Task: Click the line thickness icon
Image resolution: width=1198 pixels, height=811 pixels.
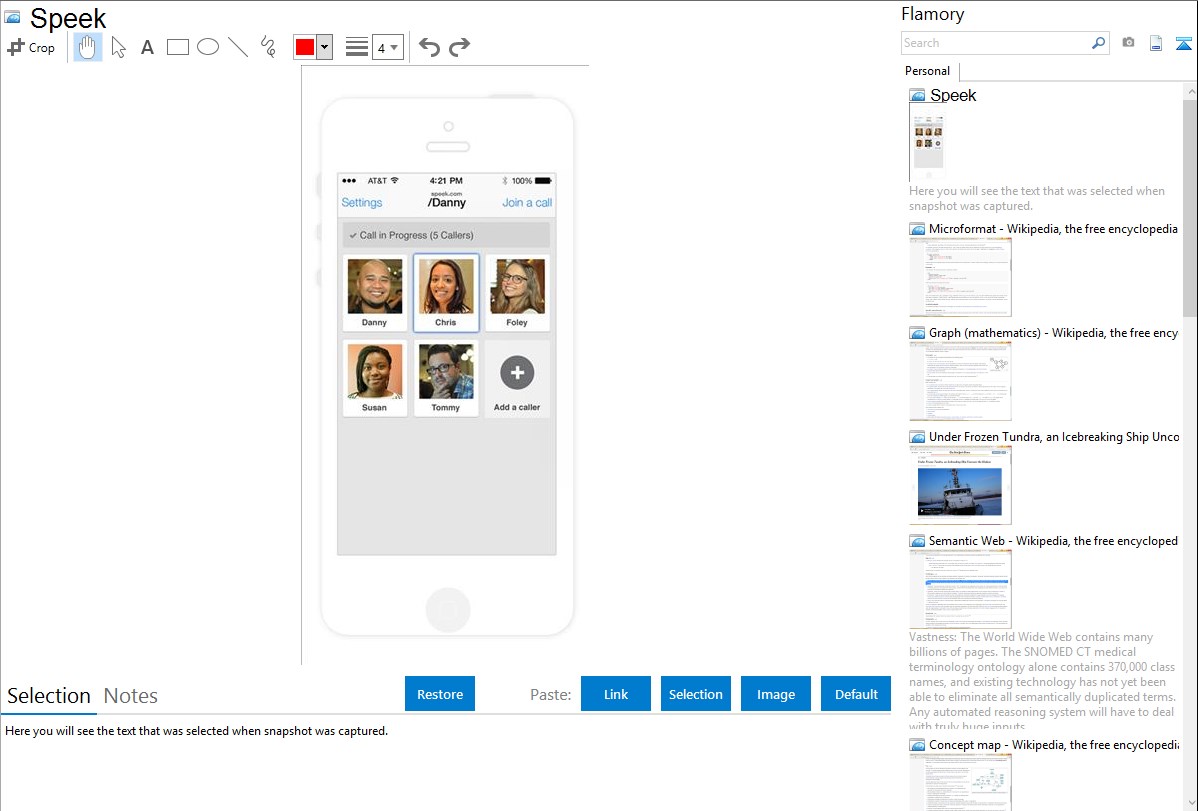Action: pos(357,47)
